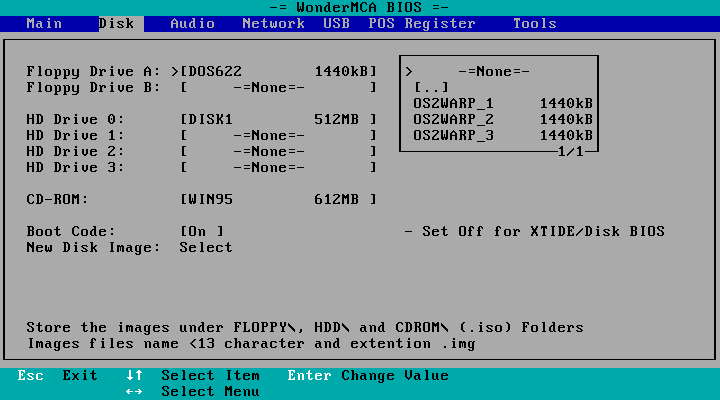Click the 612MB size of WIN95
Image resolution: width=720 pixels, height=400 pixels.
click(x=336, y=199)
